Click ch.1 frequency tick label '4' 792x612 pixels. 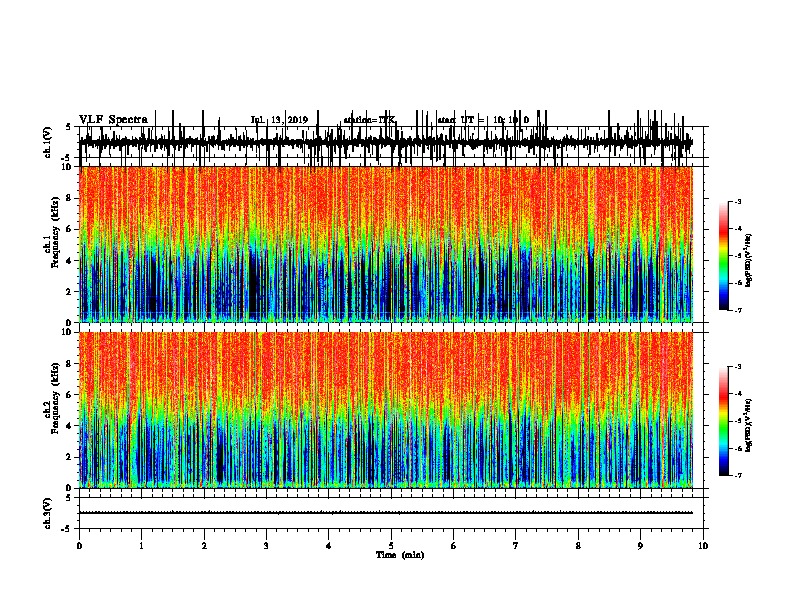(x=70, y=261)
